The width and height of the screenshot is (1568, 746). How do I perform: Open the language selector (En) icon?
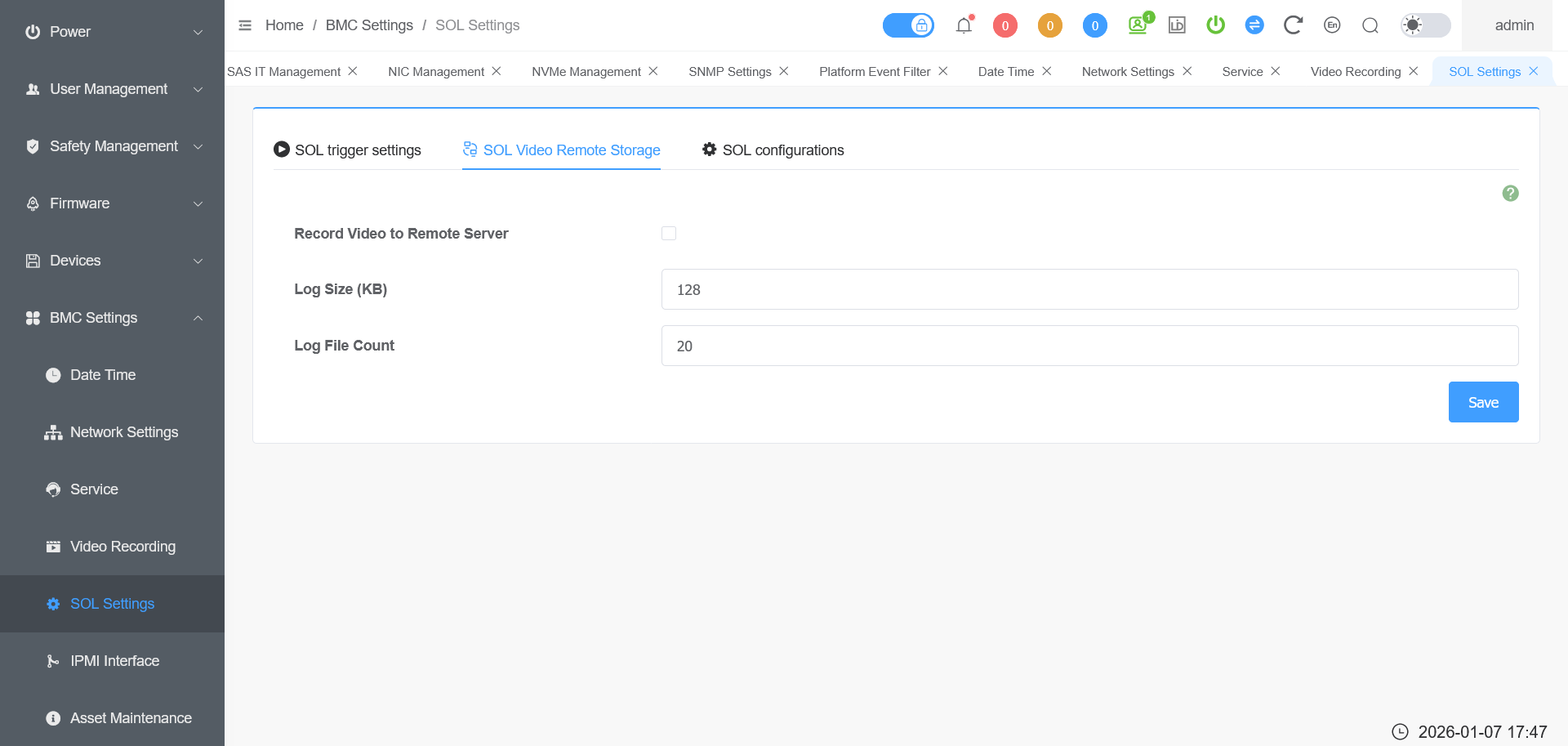pyautogui.click(x=1332, y=25)
